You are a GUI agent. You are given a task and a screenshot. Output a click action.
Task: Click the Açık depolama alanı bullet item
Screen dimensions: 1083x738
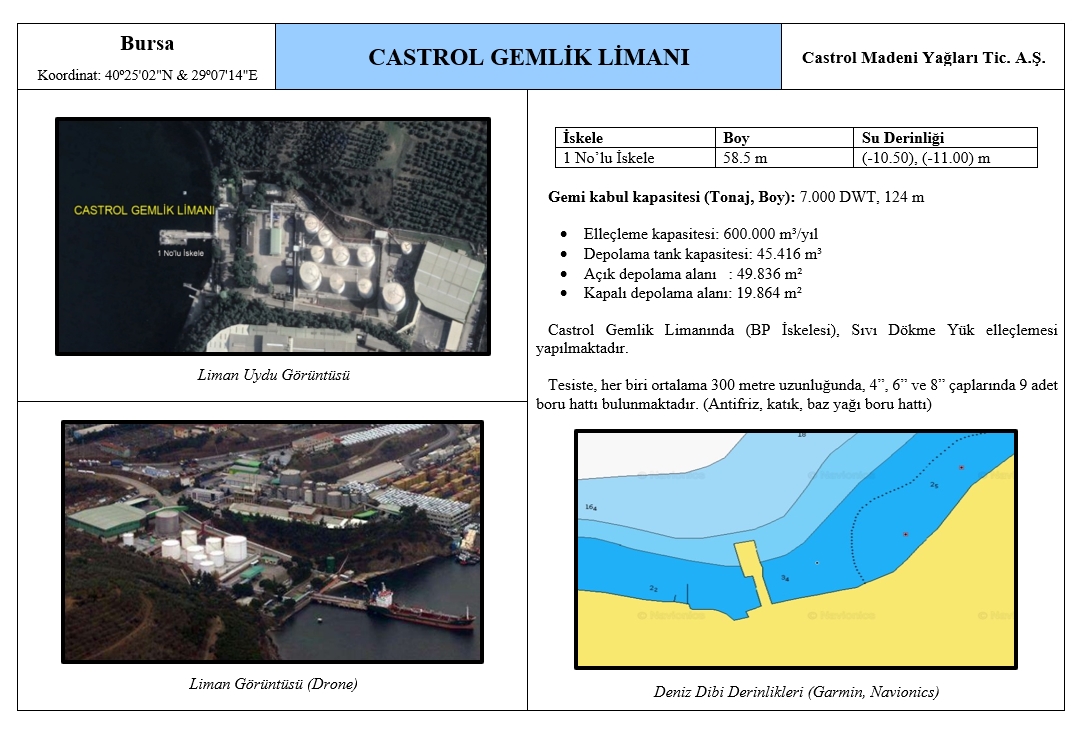click(x=692, y=274)
